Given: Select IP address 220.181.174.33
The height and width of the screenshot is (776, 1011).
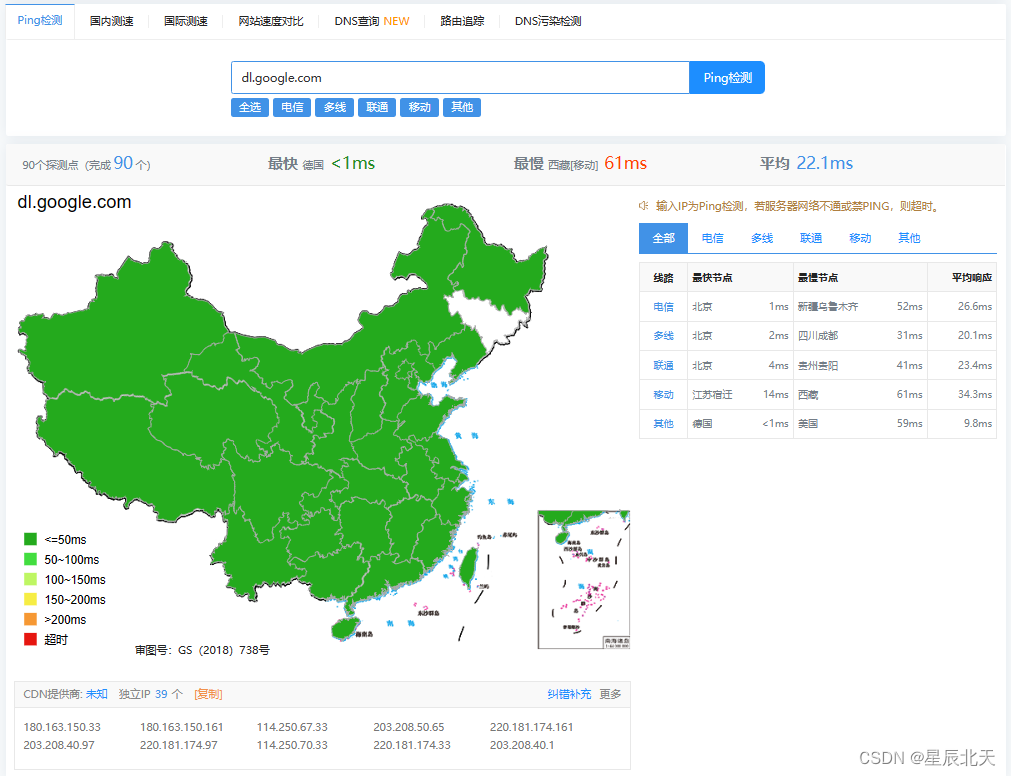Looking at the screenshot, I should [x=412, y=745].
